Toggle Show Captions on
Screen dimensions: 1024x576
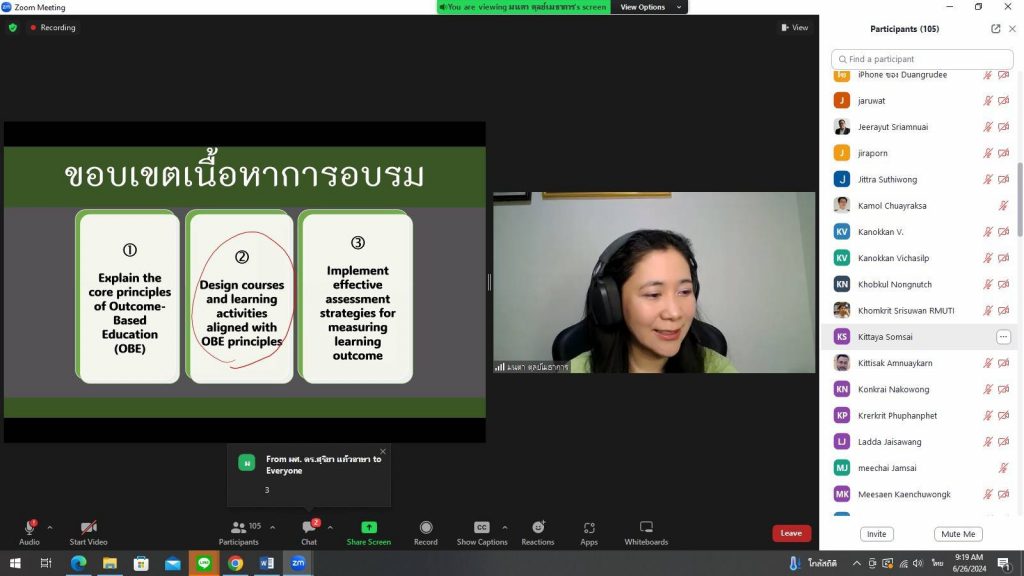coord(481,528)
